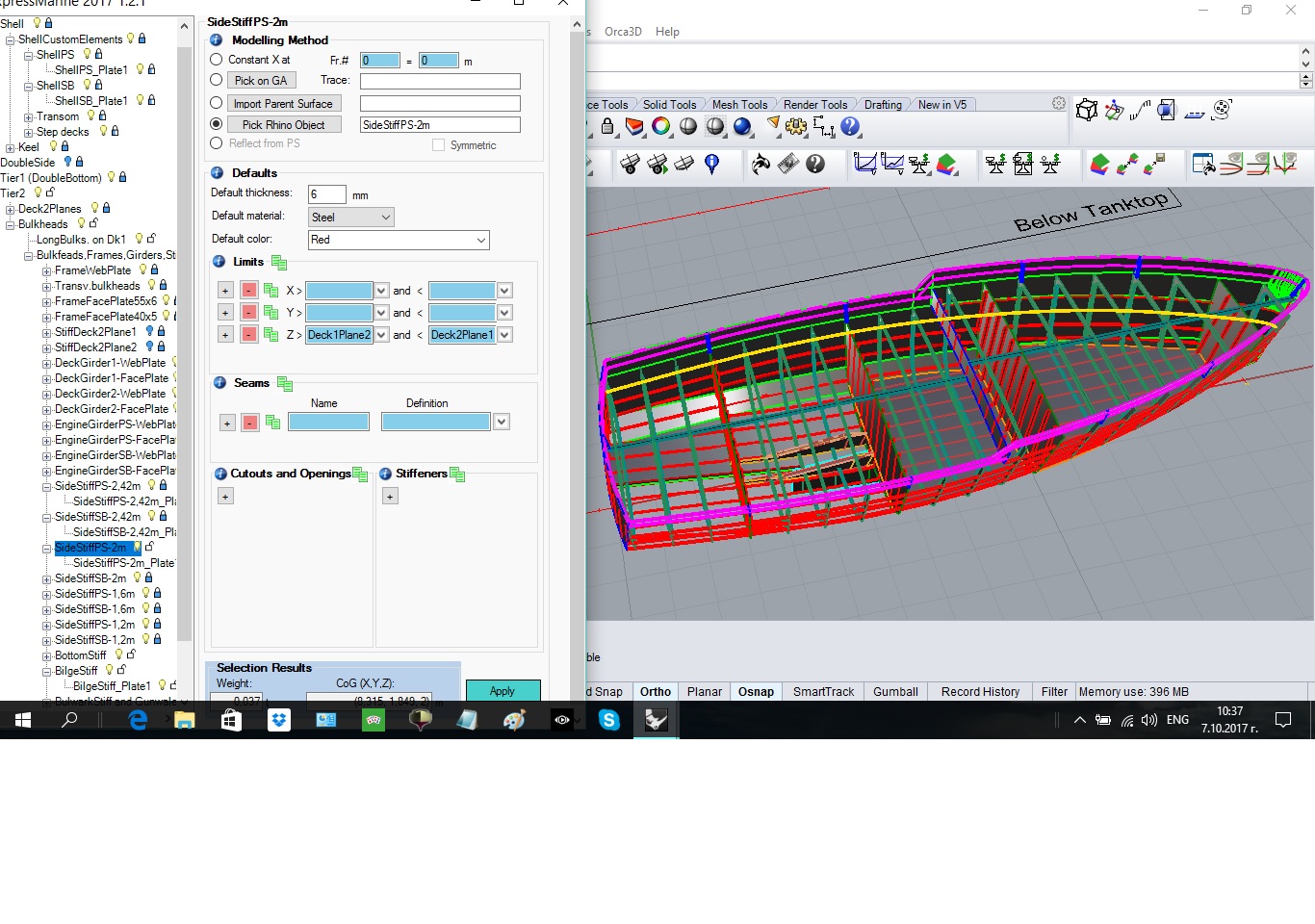Click the copy icon next to Stiffeners

[x=457, y=475]
